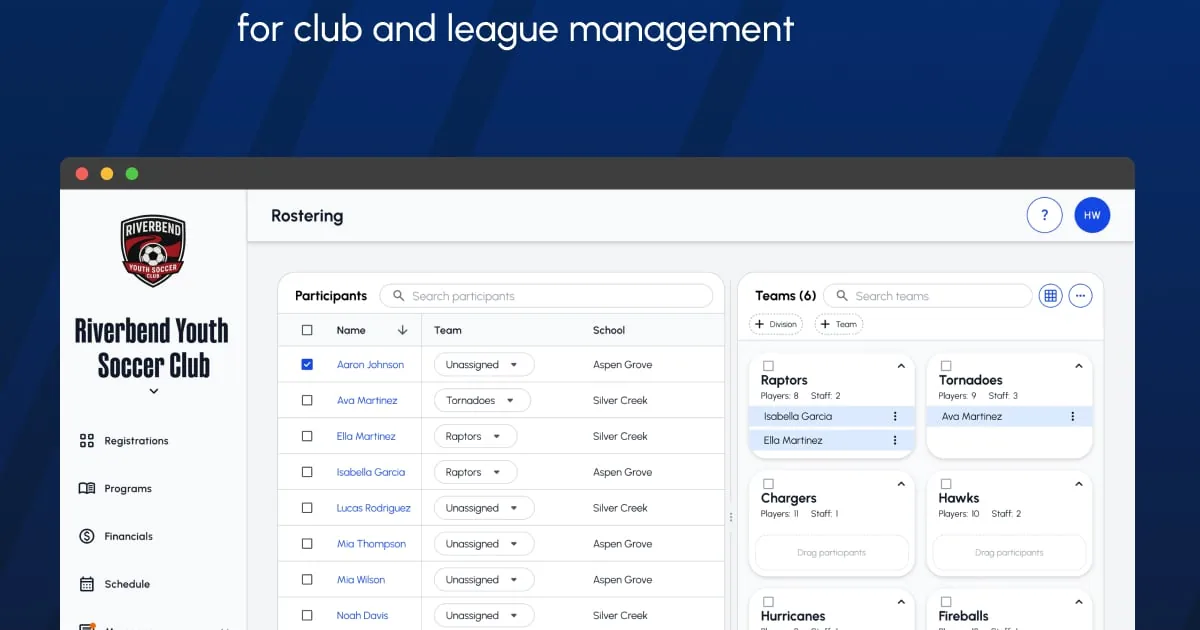This screenshot has height=630, width=1200.
Task: Select the Hawks team checkbox
Action: (946, 484)
